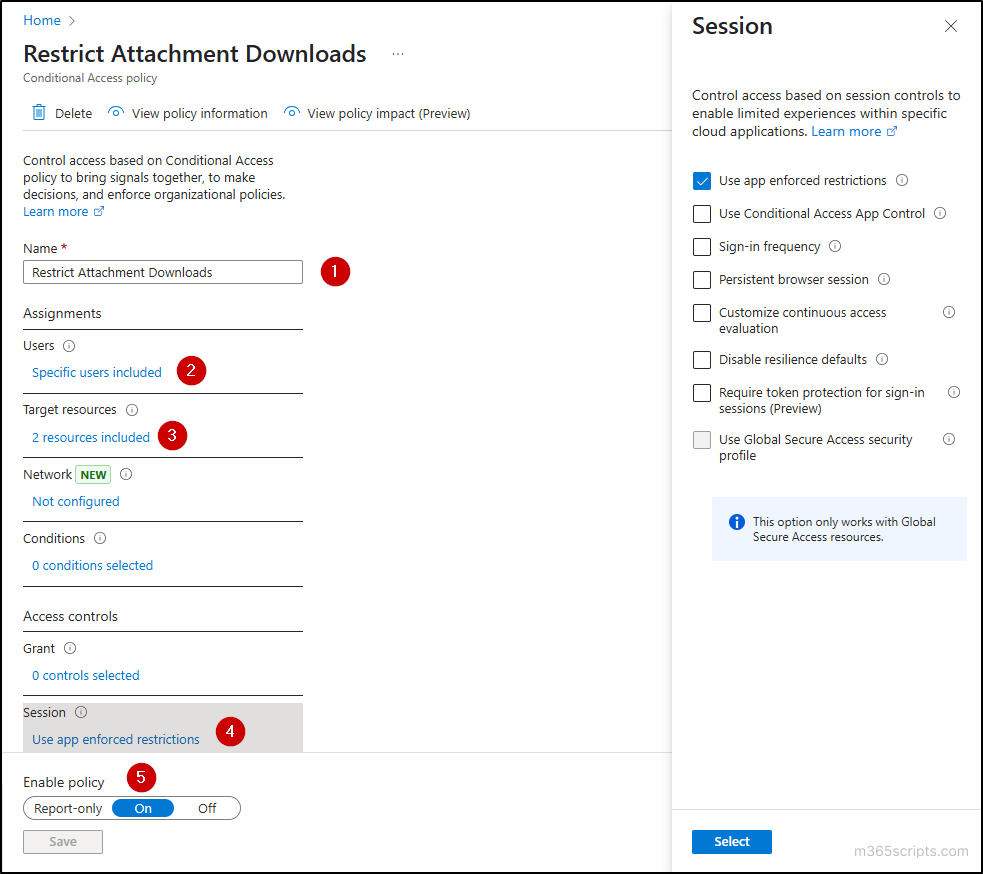Click the info icon beside Network
Viewport: 983px width, 874px height.
tap(125, 474)
